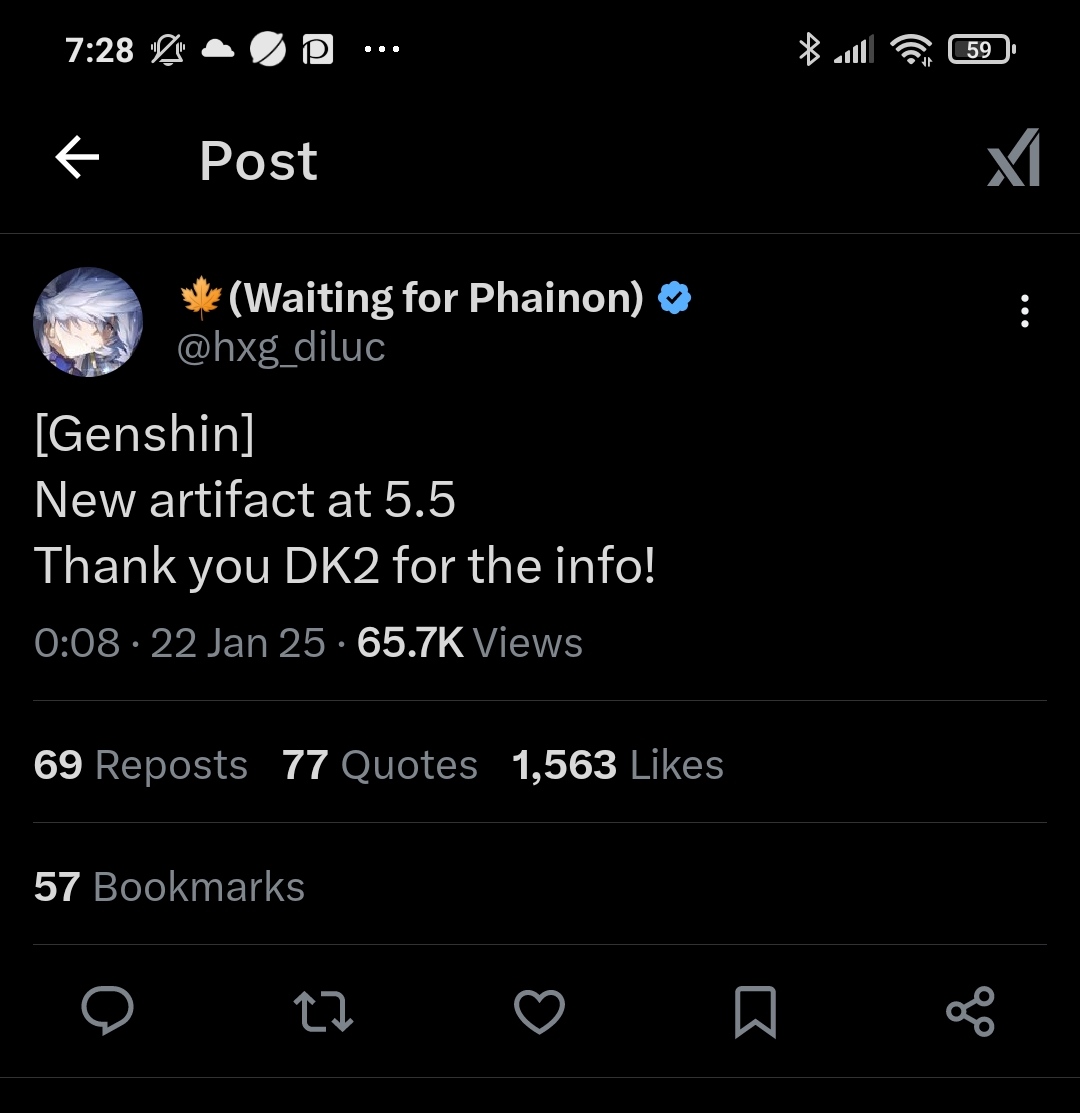The height and width of the screenshot is (1113, 1080).
Task: Tap the share icon
Action: tap(969, 1011)
